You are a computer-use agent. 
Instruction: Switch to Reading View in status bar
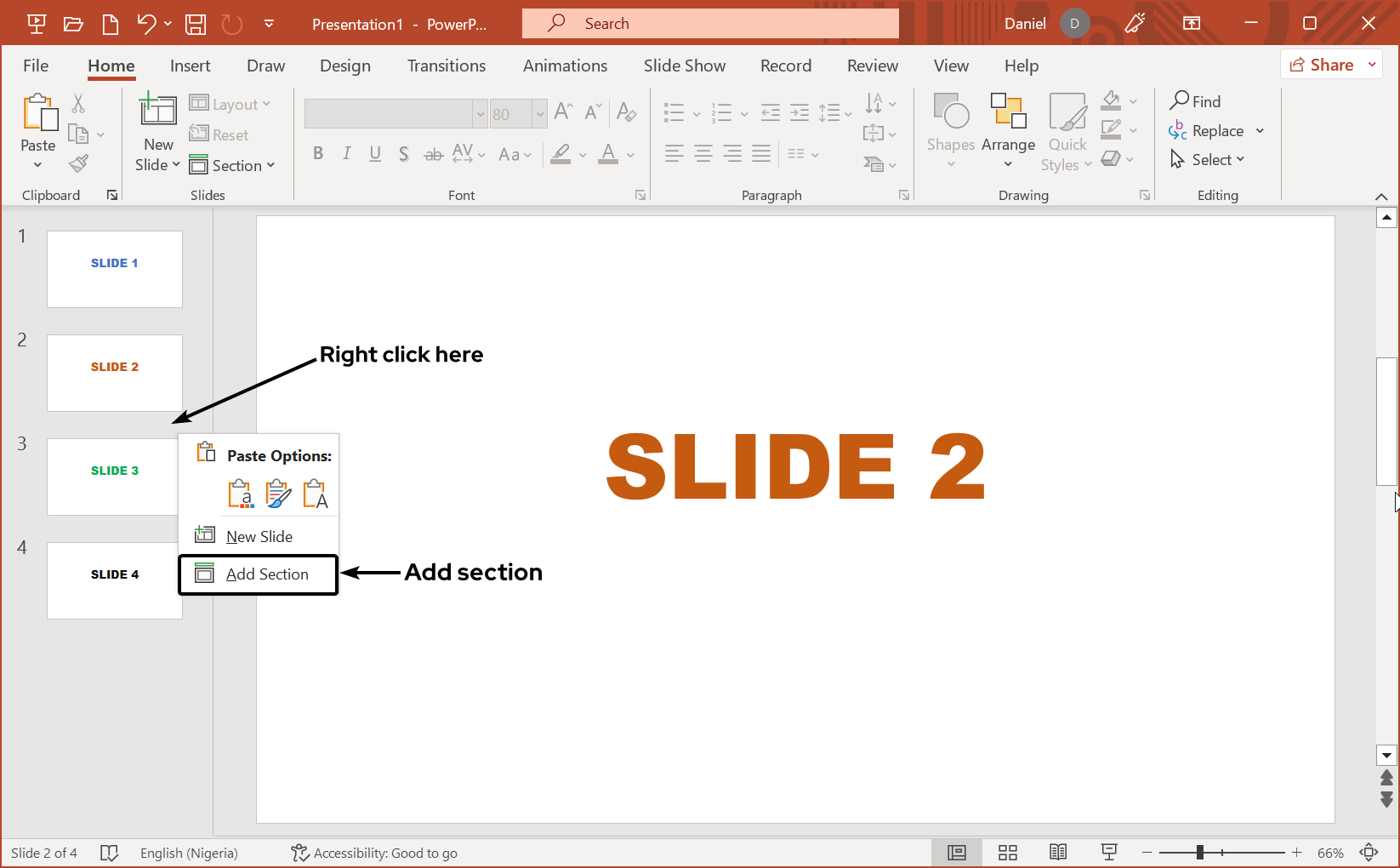pyautogui.click(x=1058, y=853)
